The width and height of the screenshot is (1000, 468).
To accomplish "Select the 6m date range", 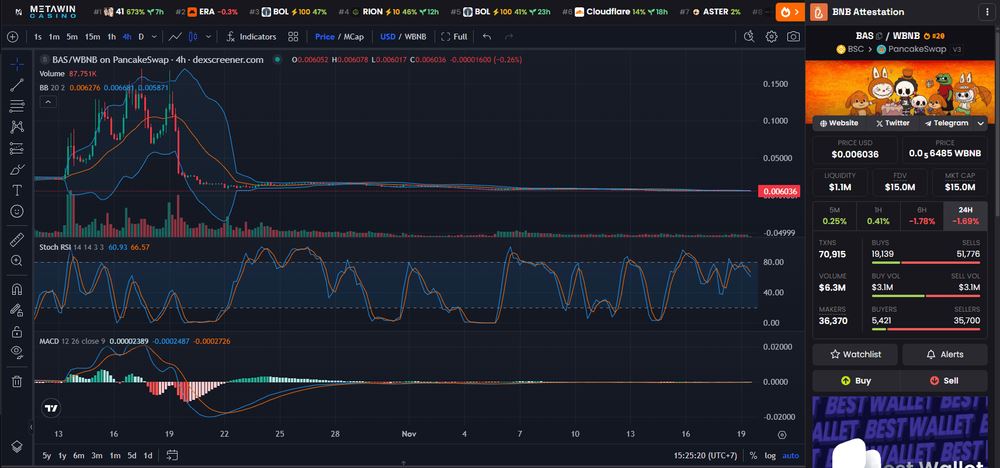I will (x=78, y=455).
